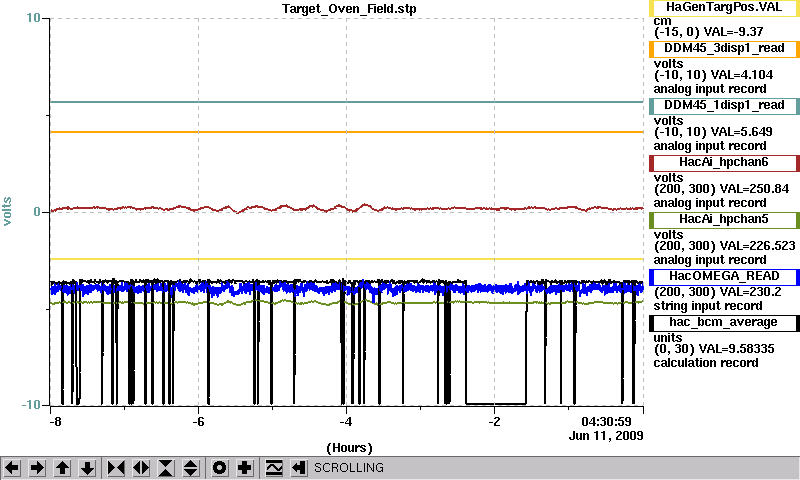Screen dimensions: 800x480
Task: Click the '(-10, 10) VAL=4.104' text
Action: pos(713,75)
